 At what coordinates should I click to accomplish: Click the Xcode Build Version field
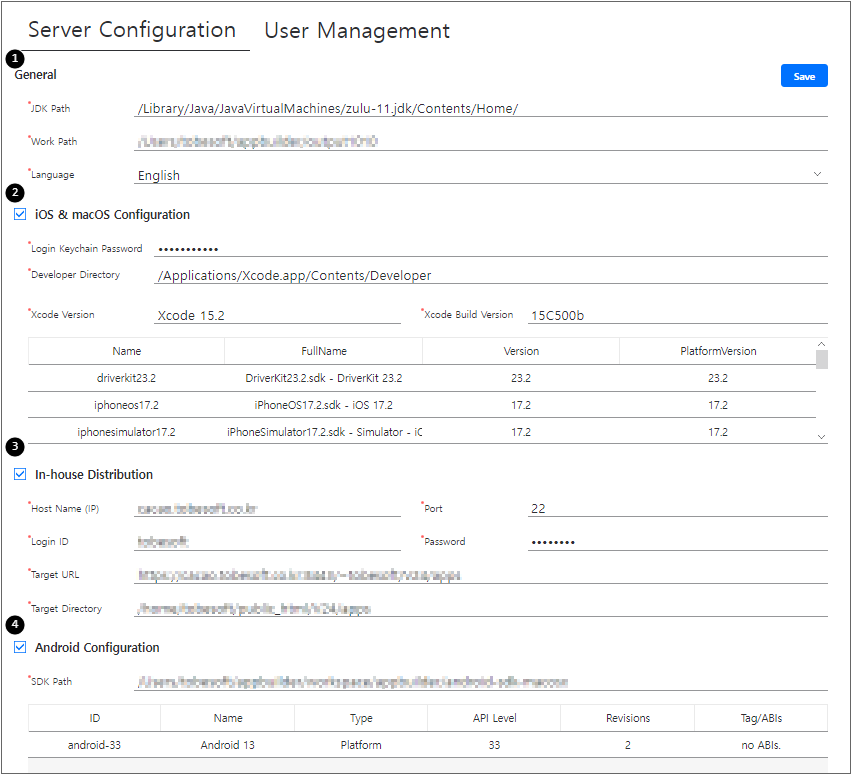click(677, 315)
